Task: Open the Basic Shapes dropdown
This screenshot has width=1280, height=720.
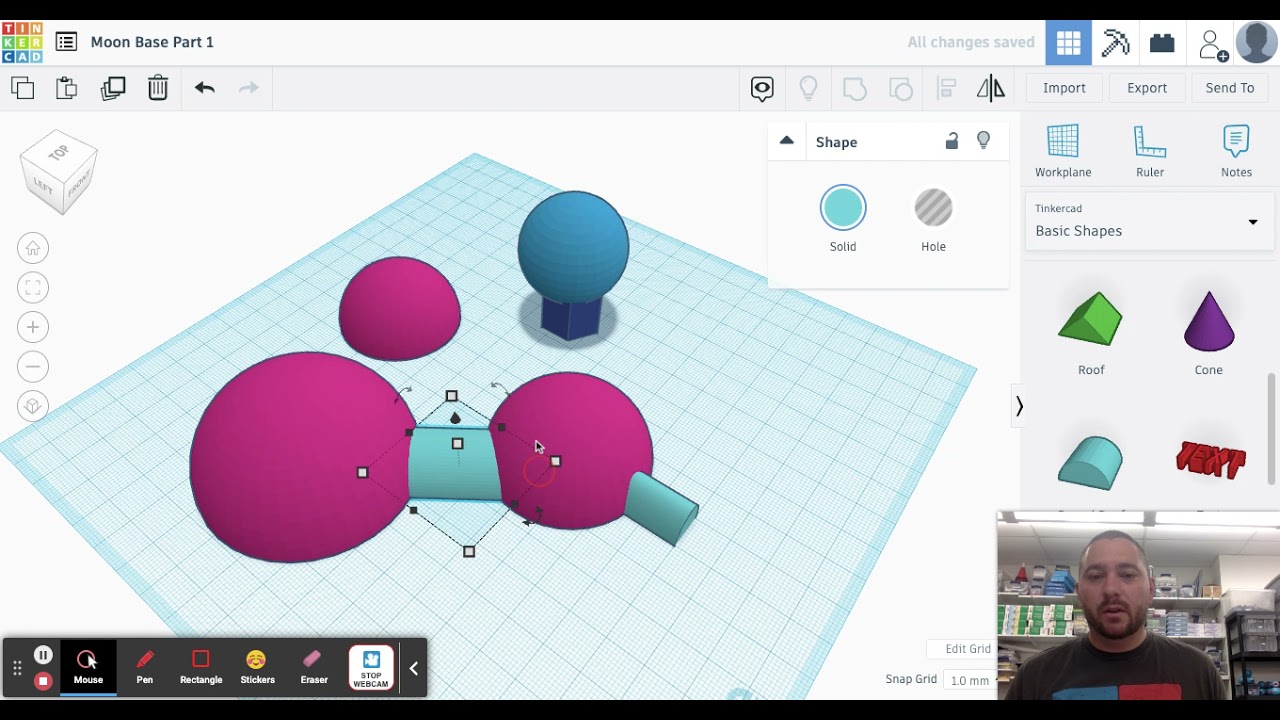Action: 1150,222
